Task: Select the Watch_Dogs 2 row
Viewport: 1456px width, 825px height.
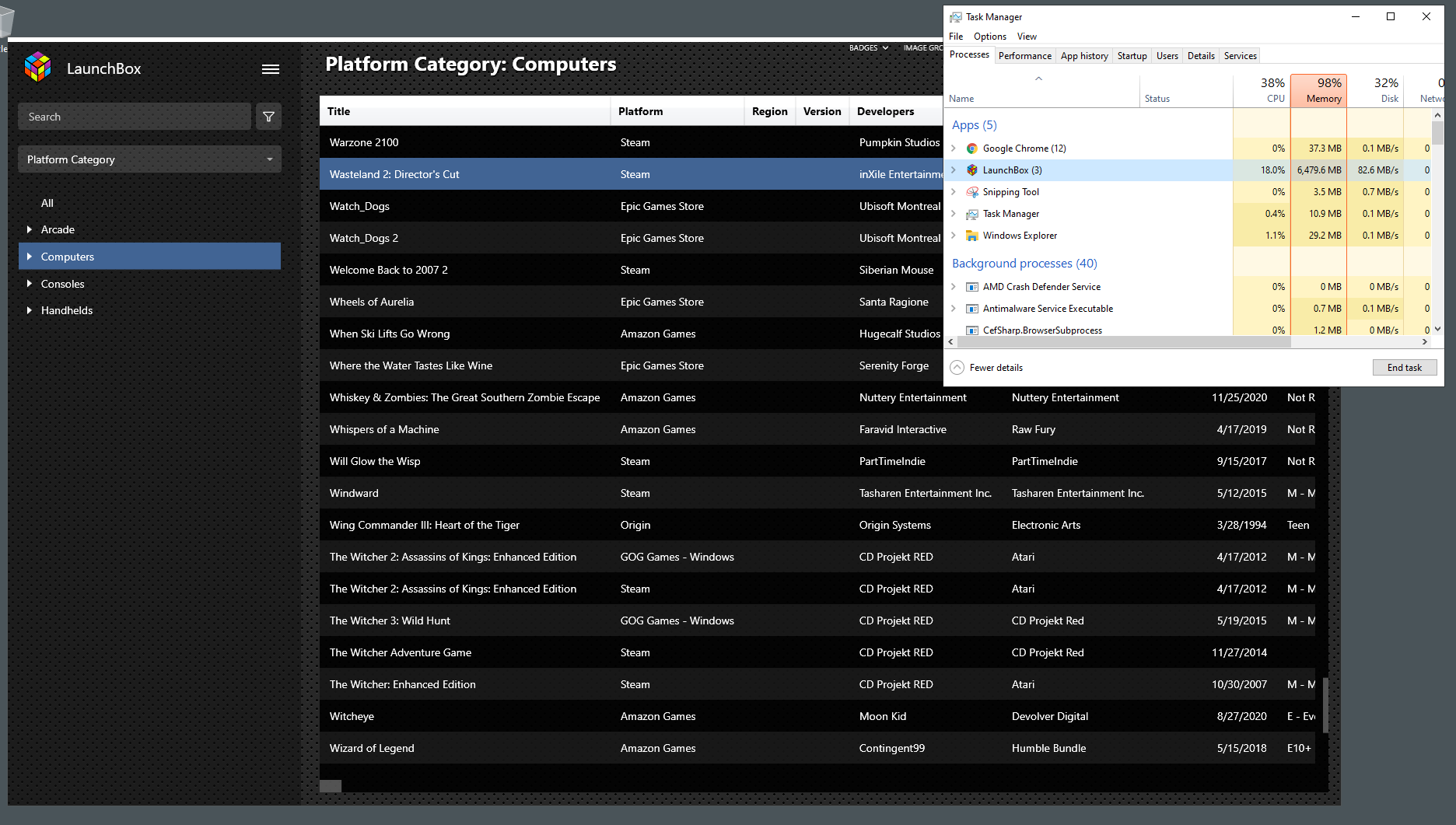Action: pos(631,238)
